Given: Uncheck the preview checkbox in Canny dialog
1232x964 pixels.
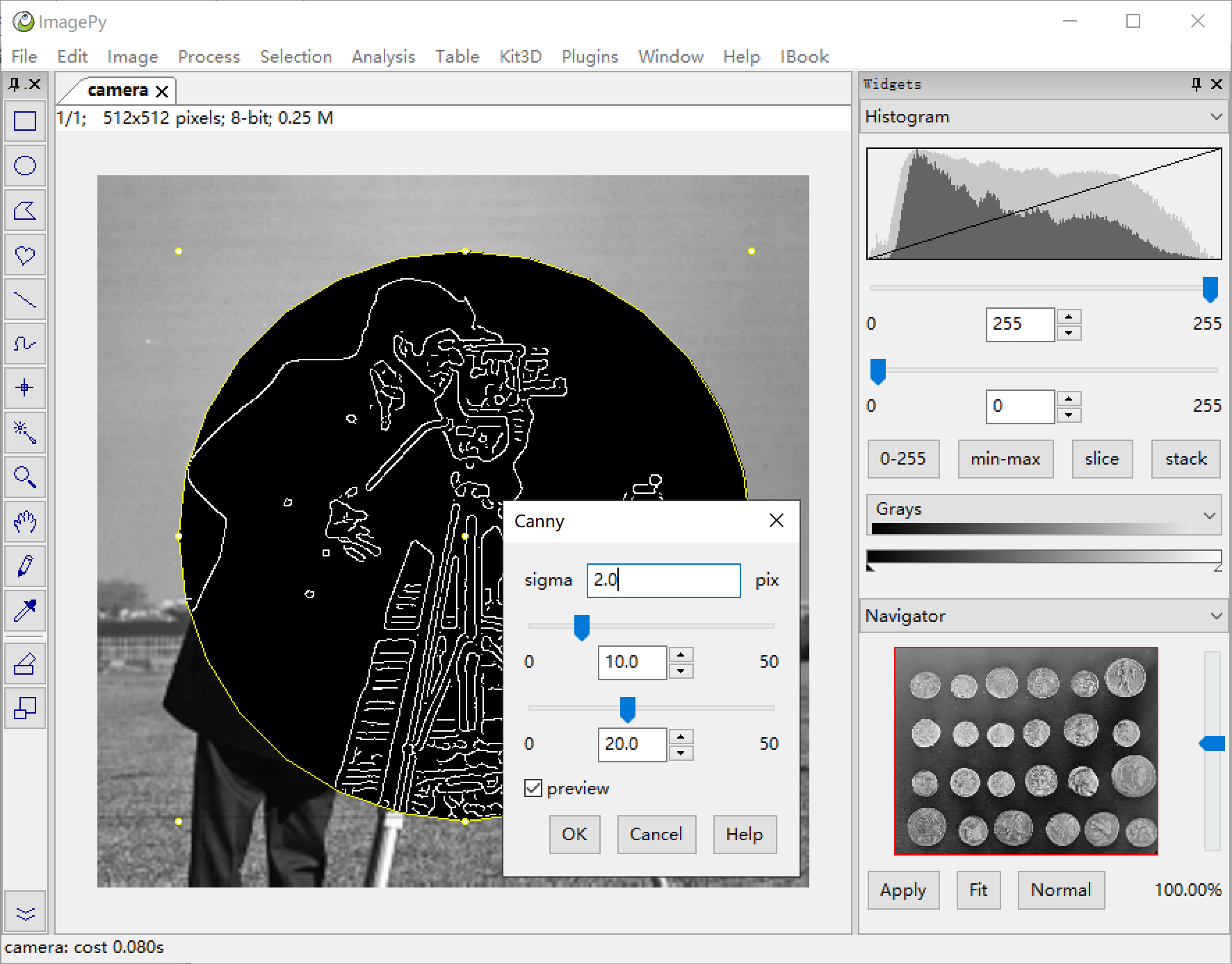Looking at the screenshot, I should pyautogui.click(x=533, y=788).
